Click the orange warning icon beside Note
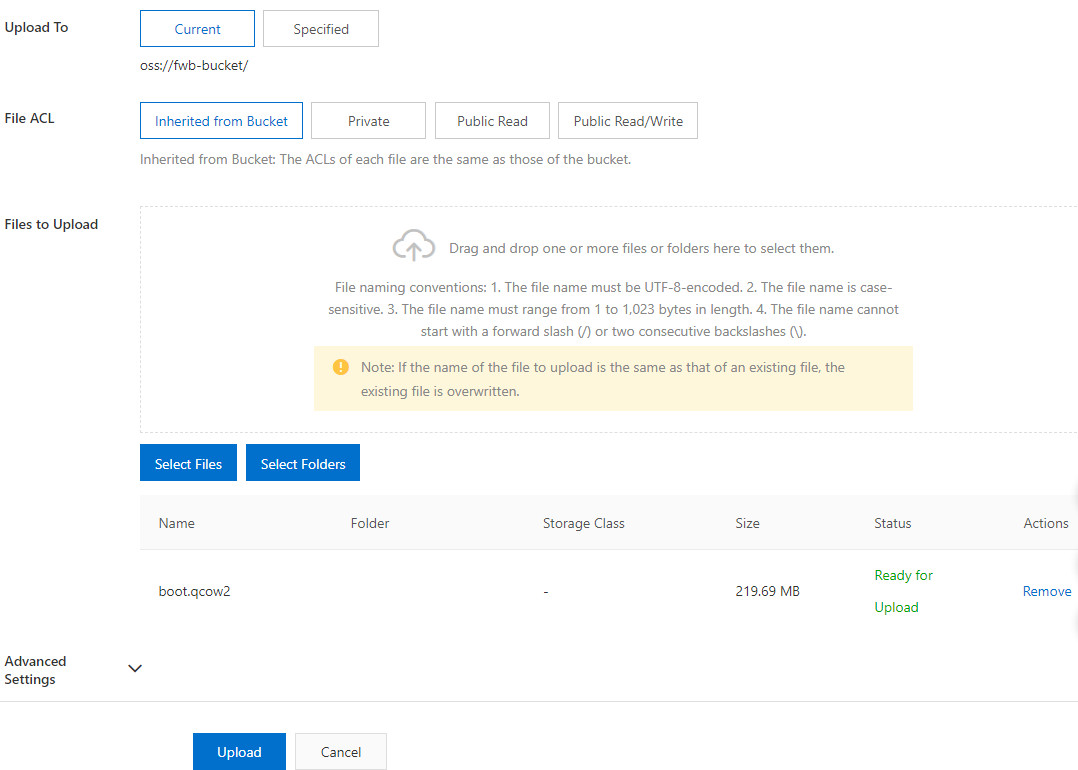Screen dimensions: 1078x770 [x=340, y=367]
